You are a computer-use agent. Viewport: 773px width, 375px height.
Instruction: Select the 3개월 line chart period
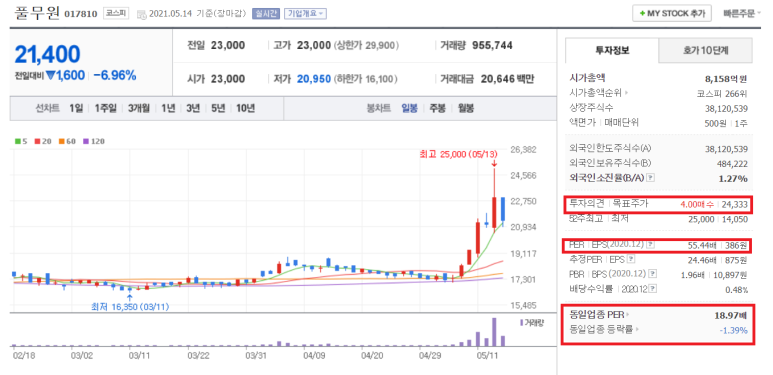pyautogui.click(x=139, y=108)
